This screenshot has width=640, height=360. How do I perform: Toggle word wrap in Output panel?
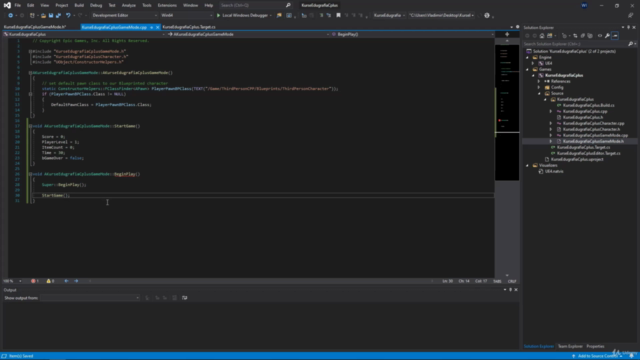[184, 298]
